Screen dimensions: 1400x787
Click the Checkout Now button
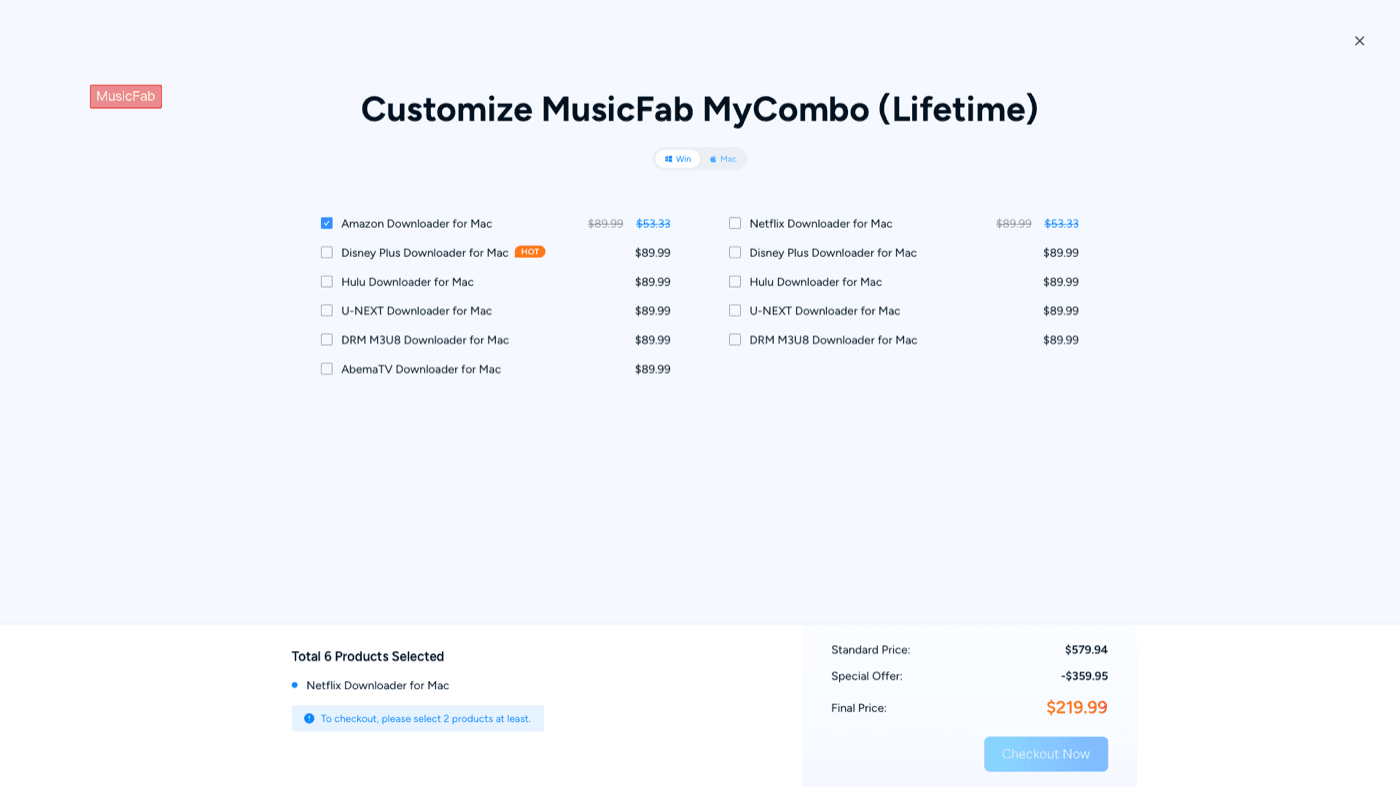pyautogui.click(x=1046, y=754)
